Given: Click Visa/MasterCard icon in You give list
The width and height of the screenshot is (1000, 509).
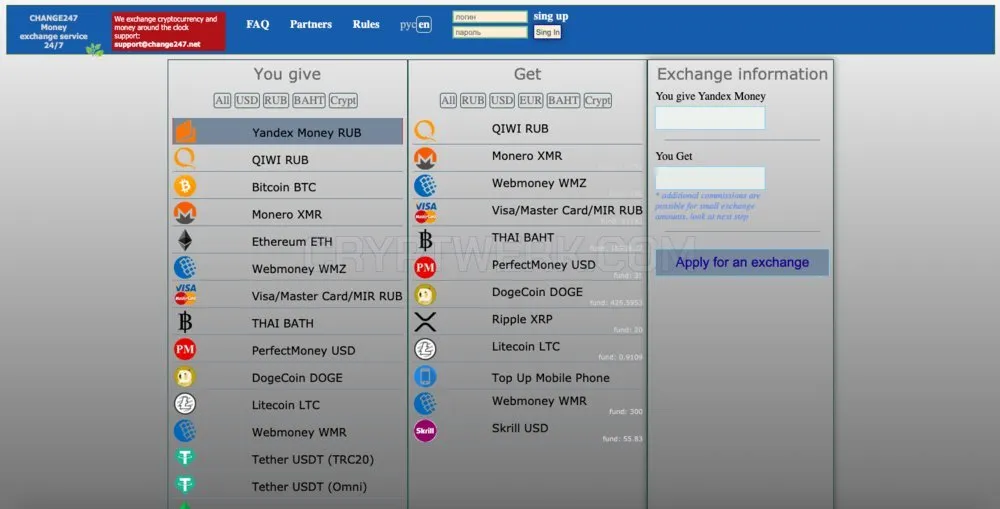Looking at the screenshot, I should (185, 294).
